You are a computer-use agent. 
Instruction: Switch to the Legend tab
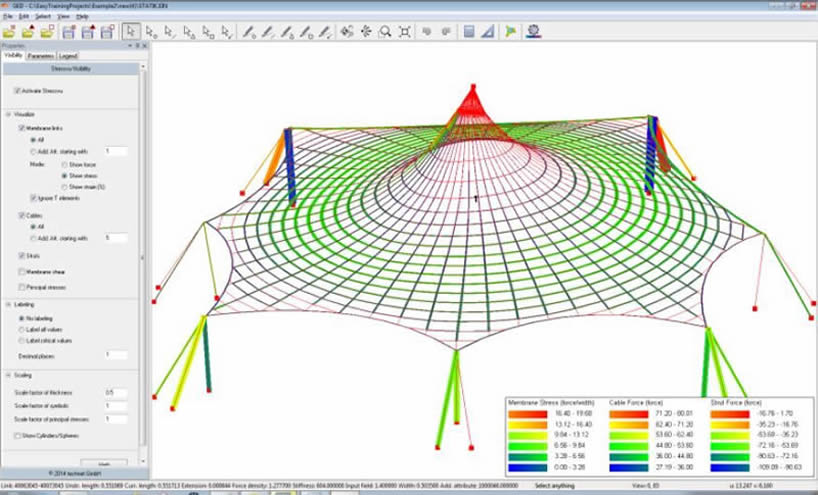(x=68, y=56)
